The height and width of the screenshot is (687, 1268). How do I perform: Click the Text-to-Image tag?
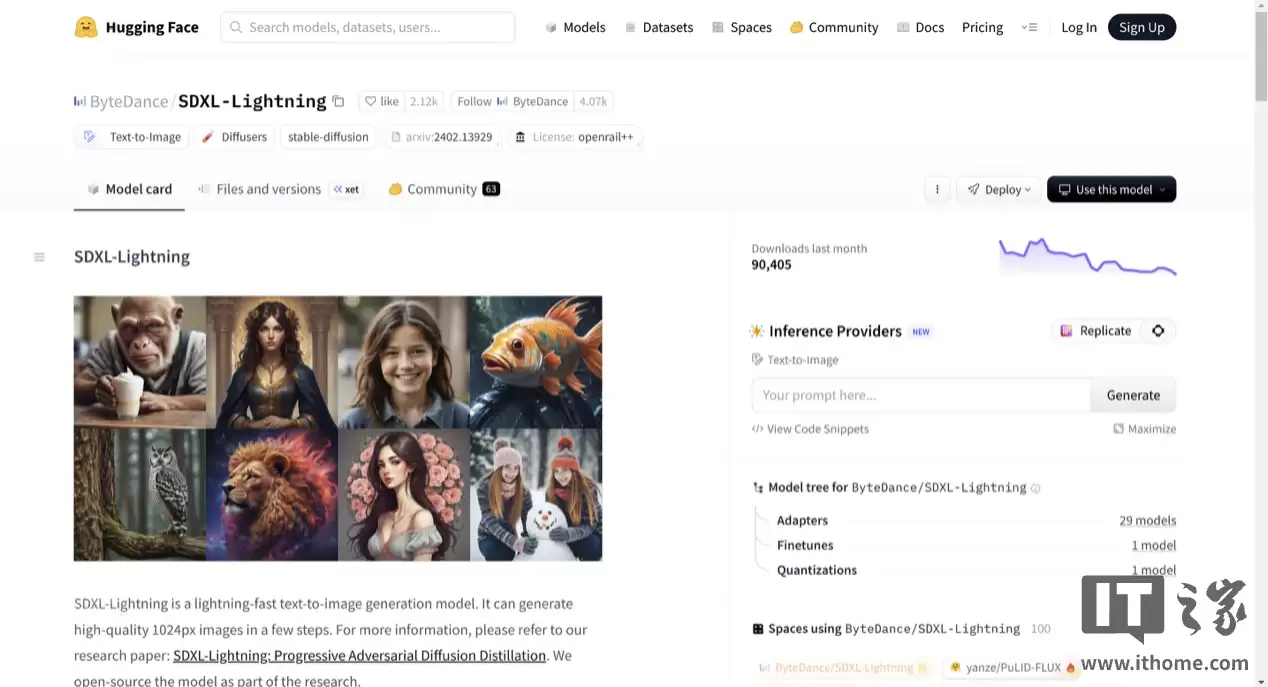point(133,137)
